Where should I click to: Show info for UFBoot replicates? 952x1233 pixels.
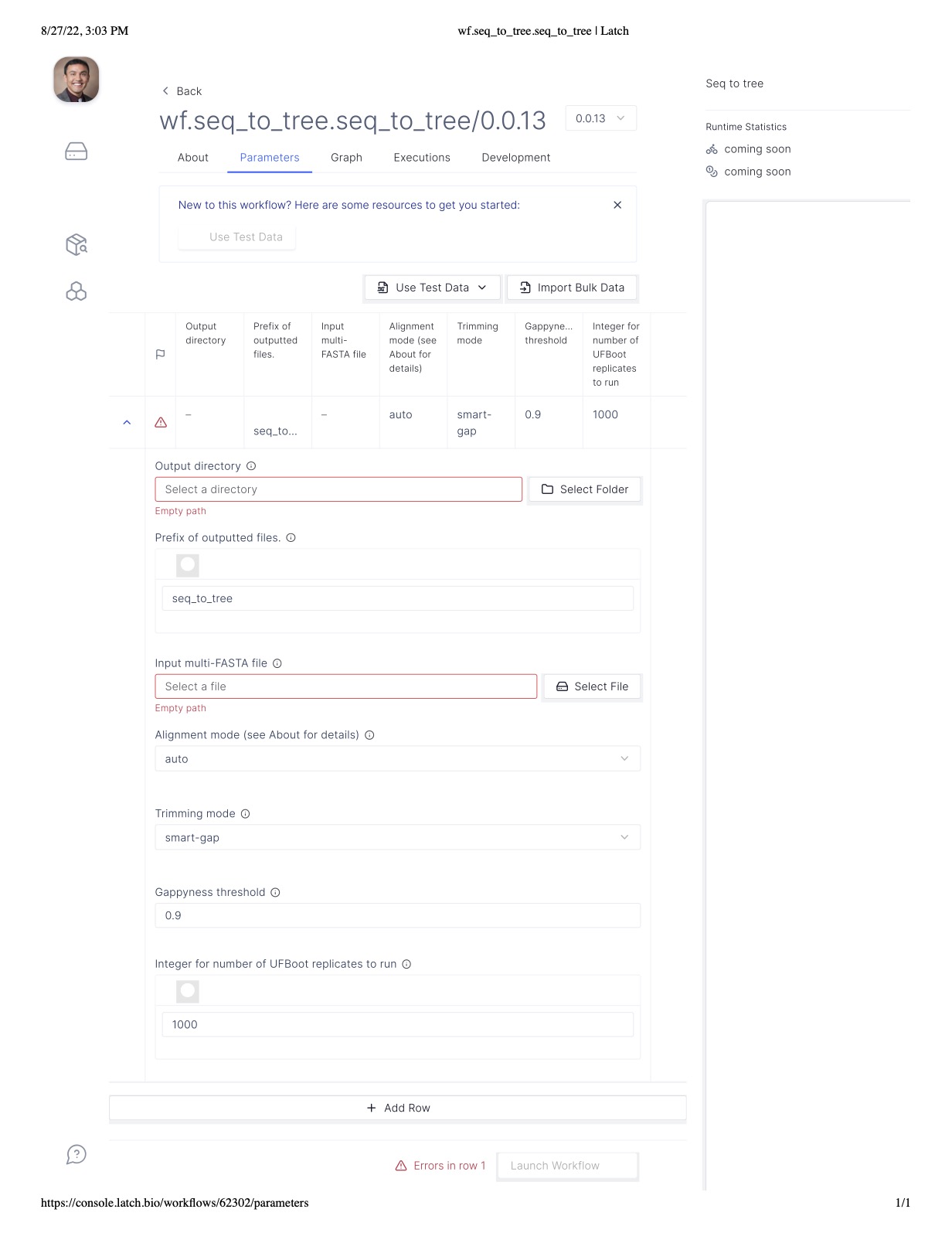tap(406, 964)
